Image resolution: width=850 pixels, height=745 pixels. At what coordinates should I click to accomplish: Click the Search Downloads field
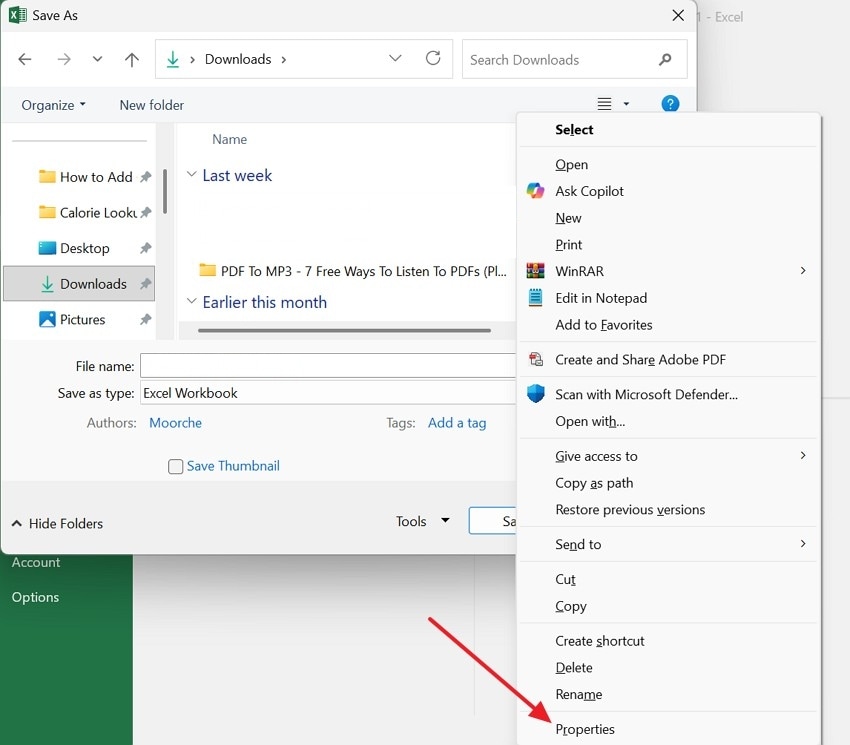(x=575, y=59)
